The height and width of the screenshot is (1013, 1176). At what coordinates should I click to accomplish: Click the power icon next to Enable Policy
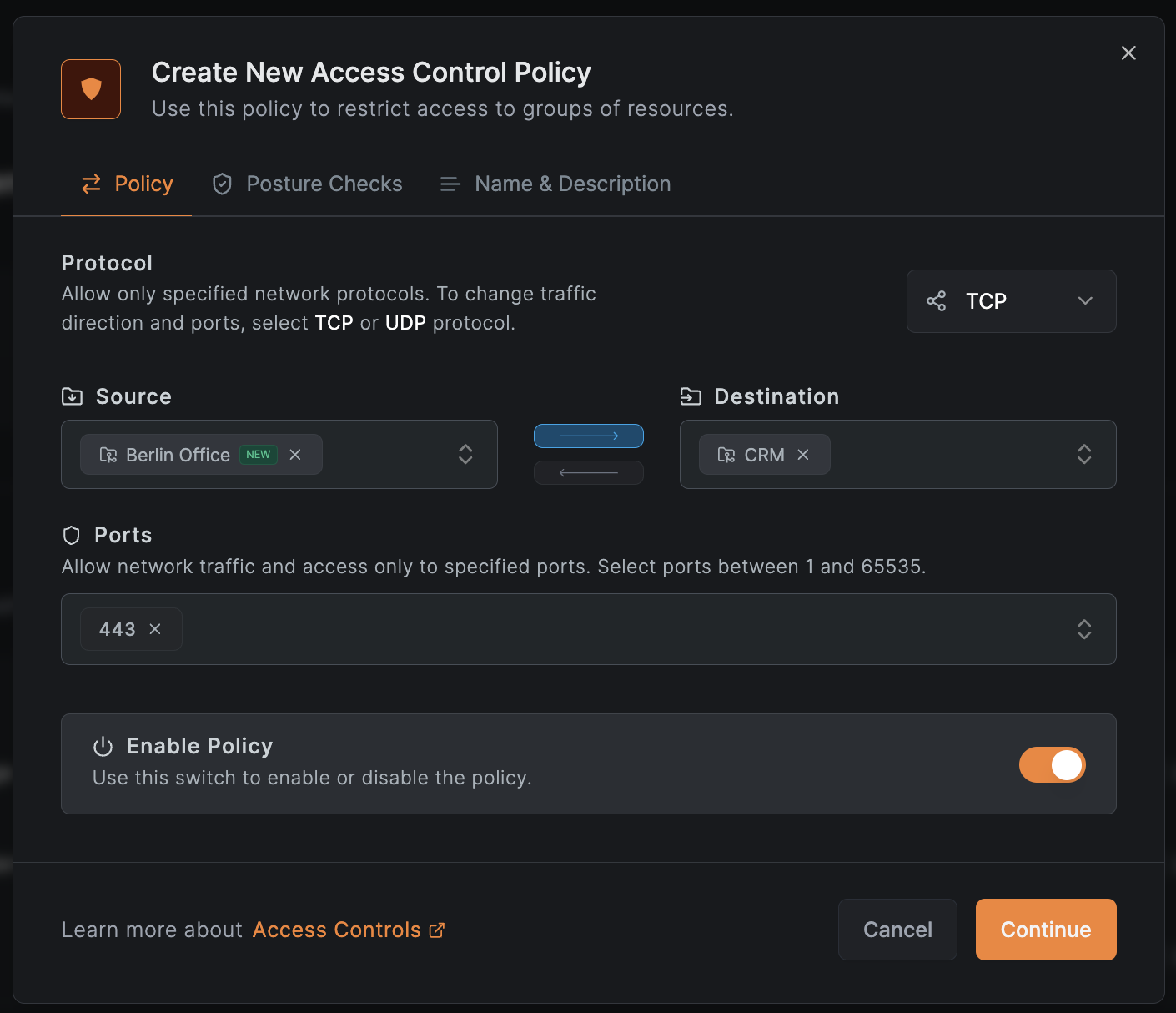tap(103, 746)
